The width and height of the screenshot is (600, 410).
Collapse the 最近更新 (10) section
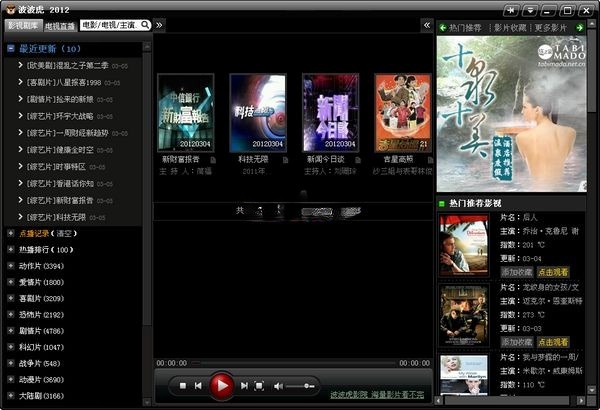11,49
